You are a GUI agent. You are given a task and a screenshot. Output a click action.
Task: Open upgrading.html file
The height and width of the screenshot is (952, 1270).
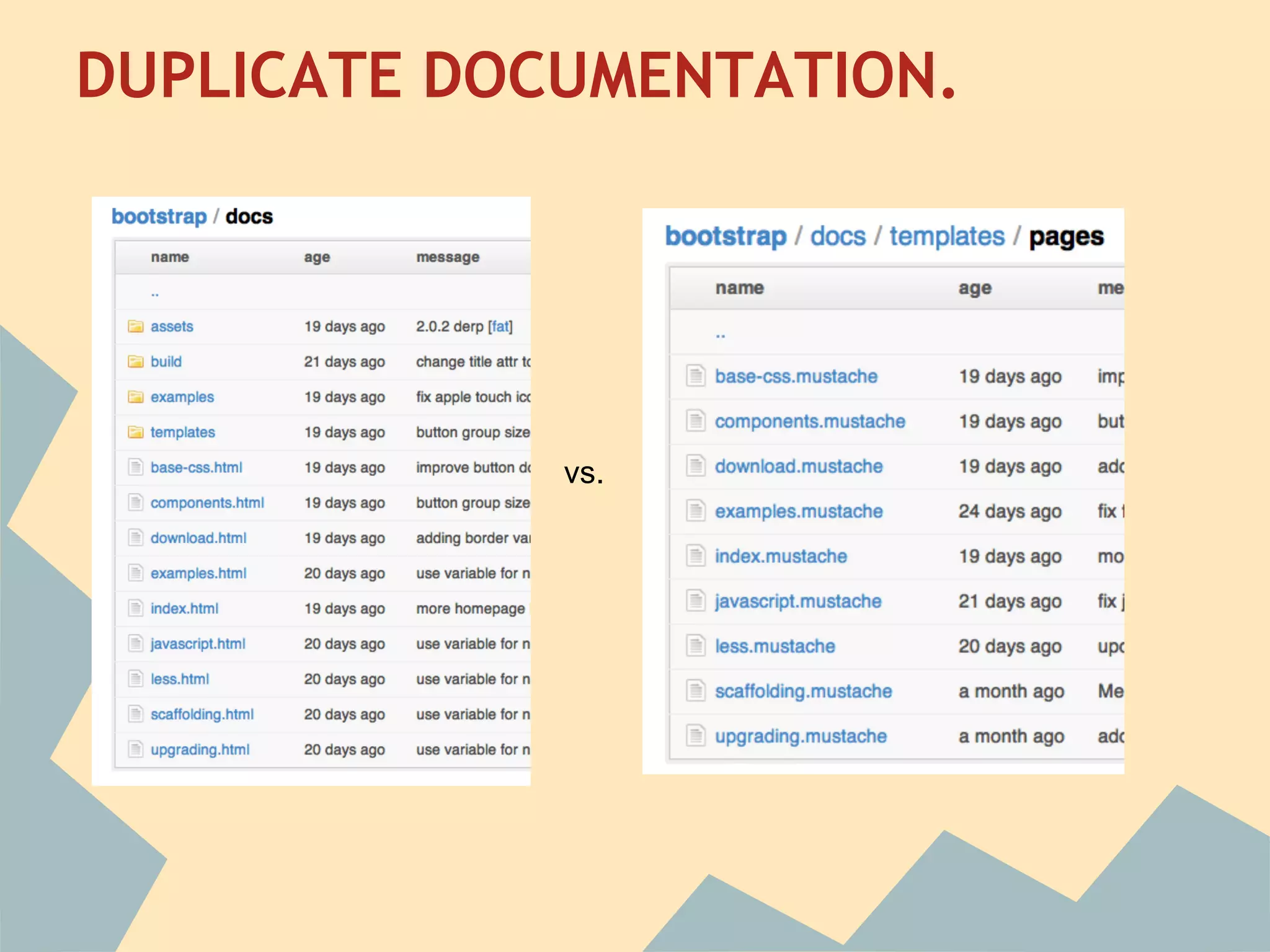[200, 750]
